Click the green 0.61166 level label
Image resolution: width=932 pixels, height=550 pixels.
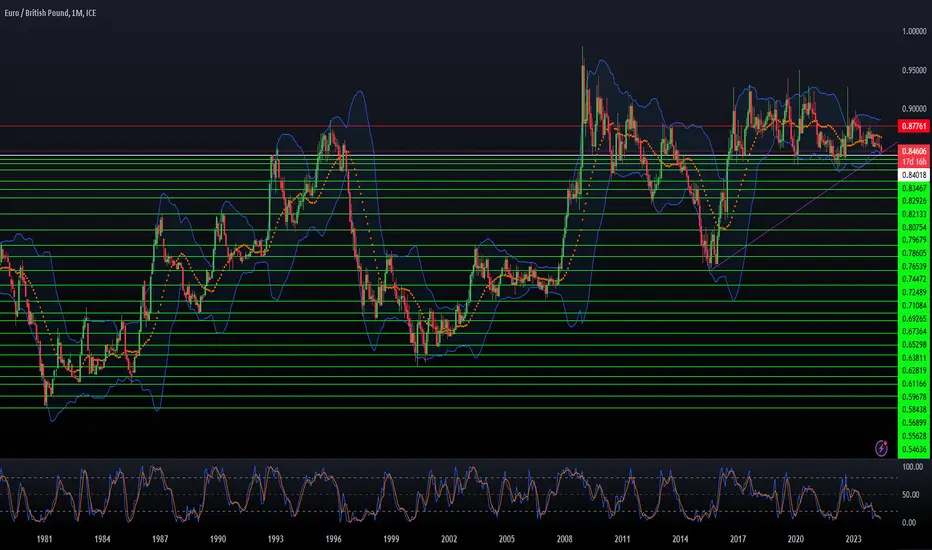coord(914,384)
